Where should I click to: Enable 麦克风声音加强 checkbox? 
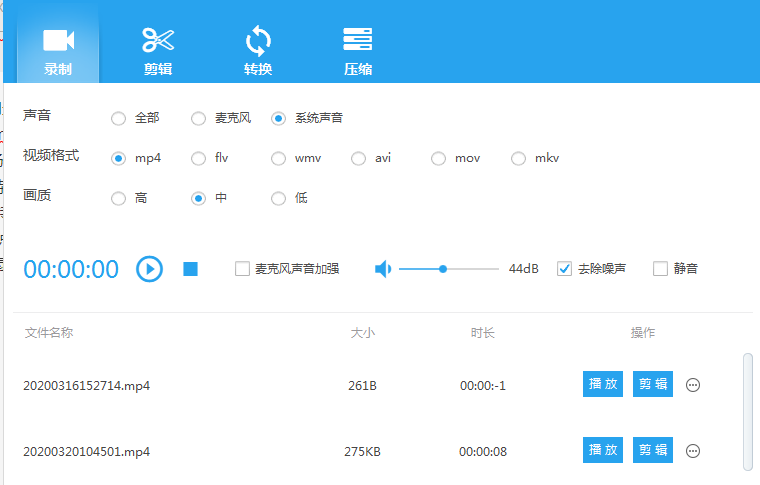pos(242,268)
